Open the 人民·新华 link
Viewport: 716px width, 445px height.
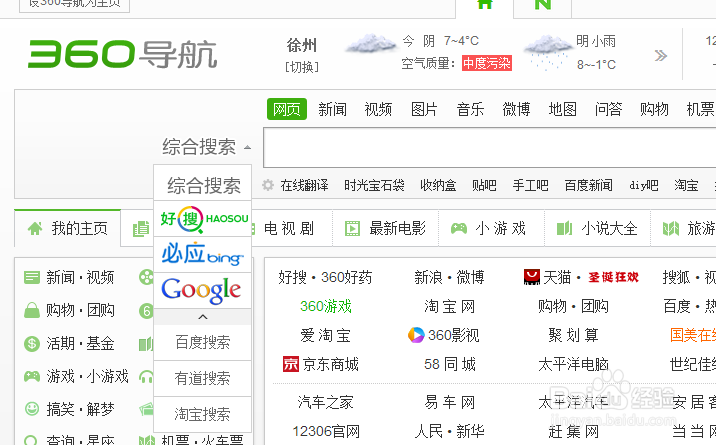click(449, 431)
